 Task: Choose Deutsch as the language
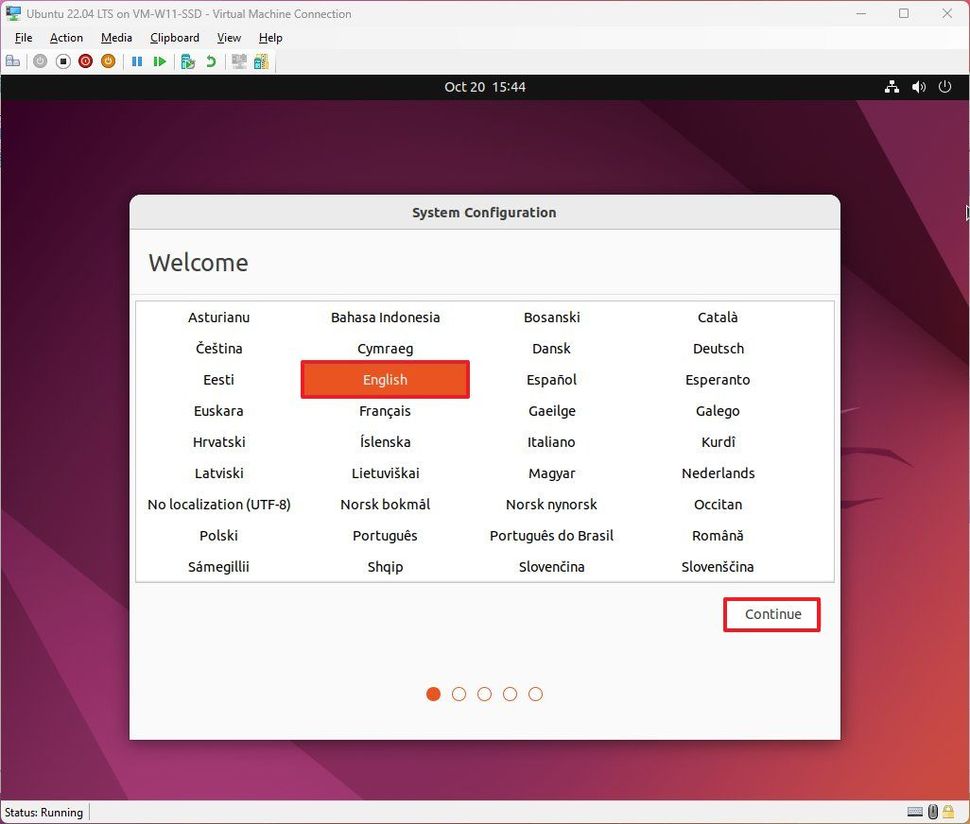(717, 348)
